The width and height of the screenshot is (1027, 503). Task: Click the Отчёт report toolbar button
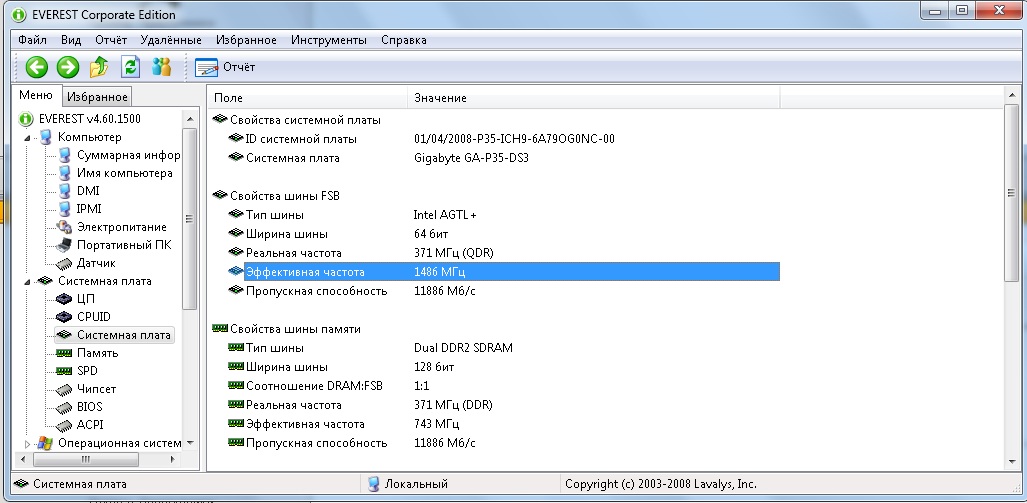pos(226,67)
